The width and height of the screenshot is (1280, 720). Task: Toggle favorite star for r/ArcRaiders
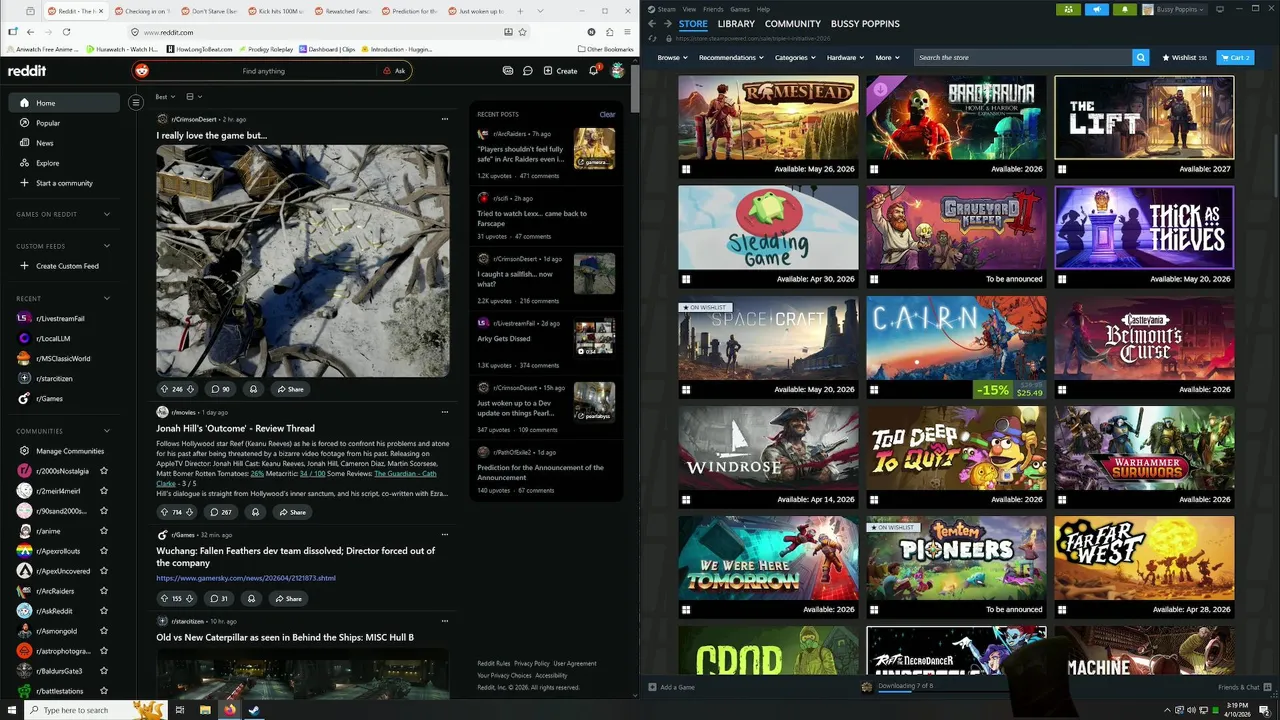(104, 591)
